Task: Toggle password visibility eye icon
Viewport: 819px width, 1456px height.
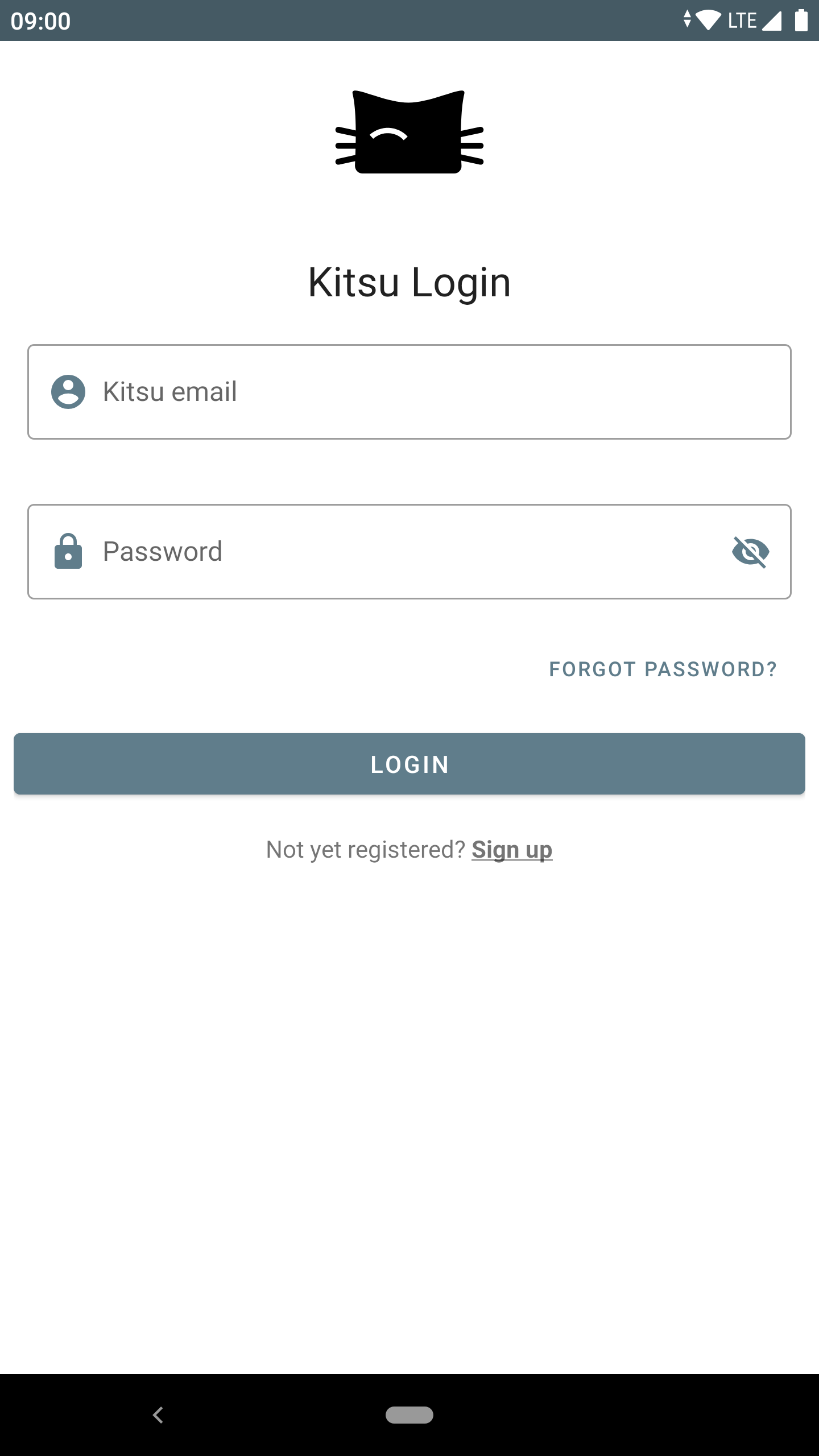Action: (751, 551)
